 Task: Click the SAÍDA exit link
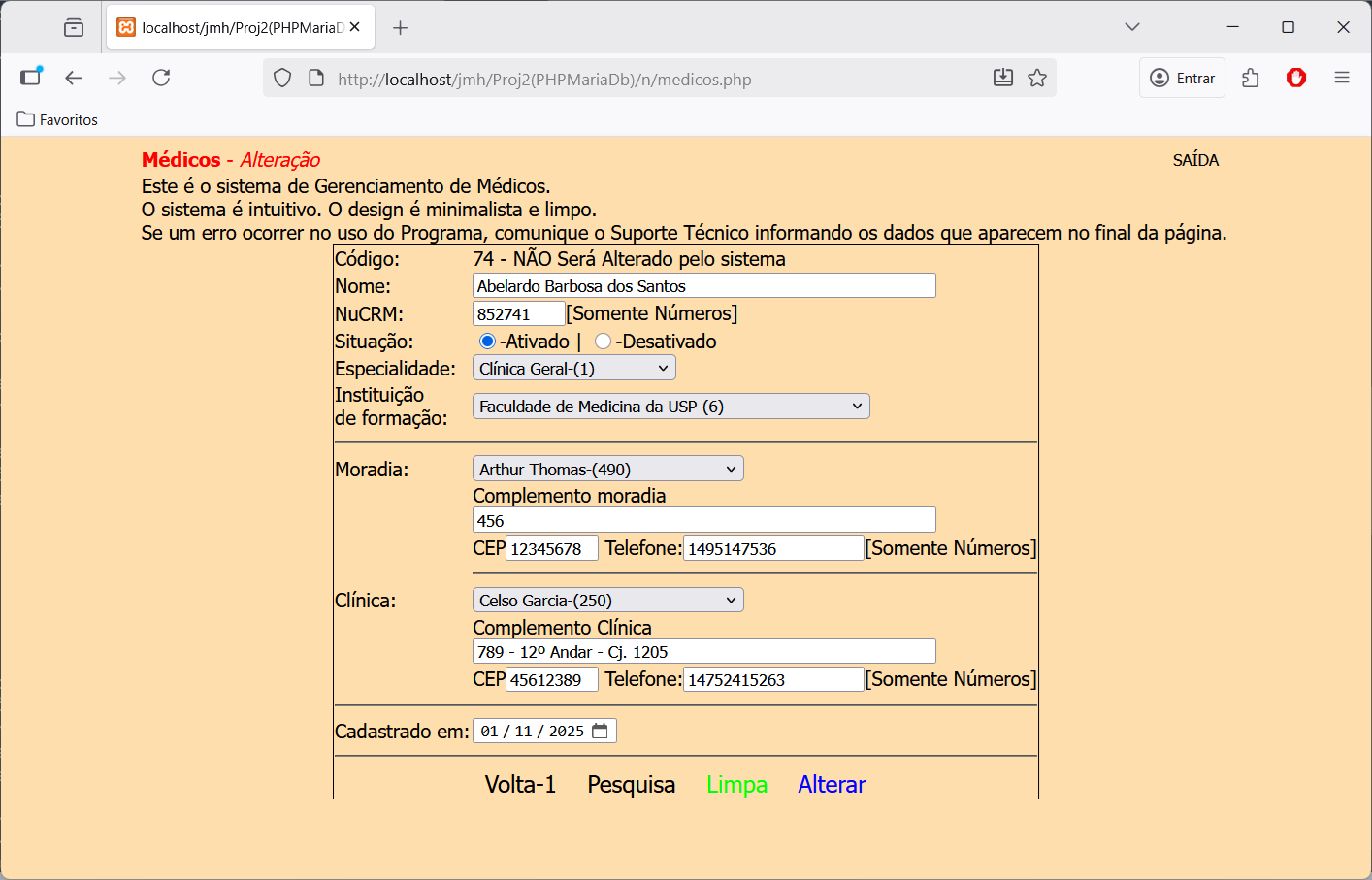click(1195, 160)
